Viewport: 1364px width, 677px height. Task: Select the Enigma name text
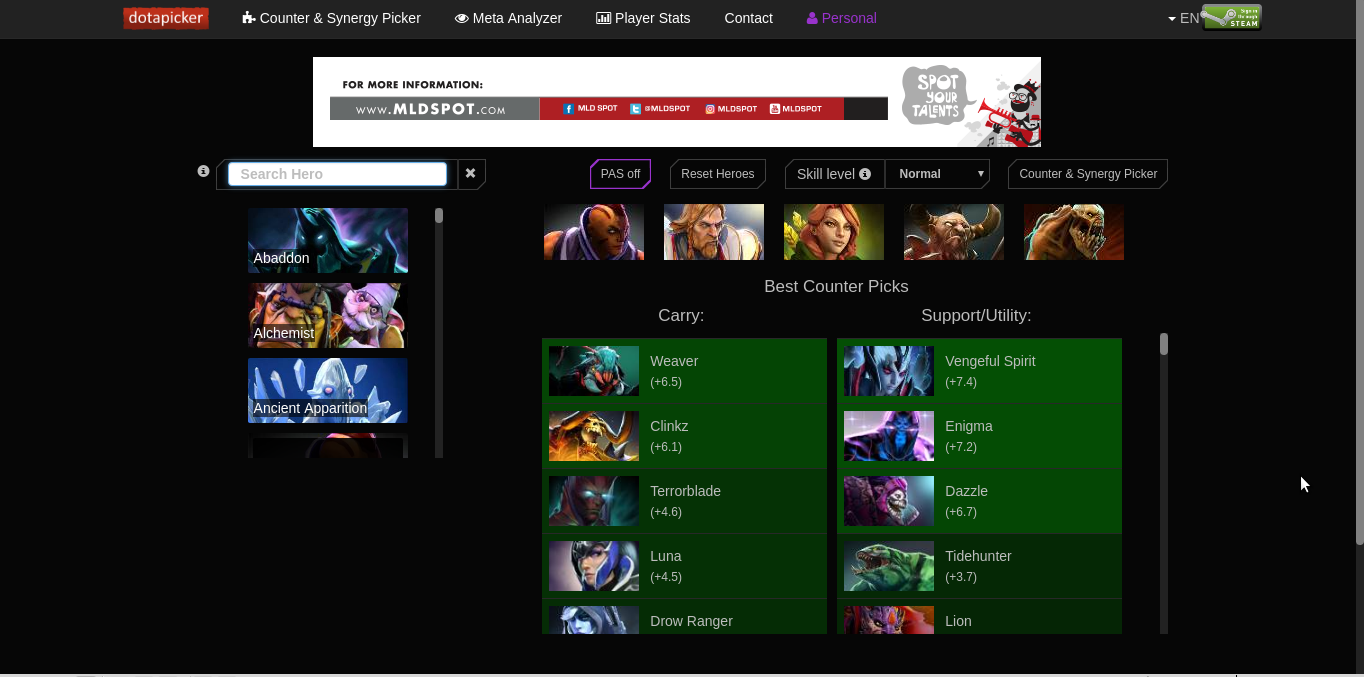tap(969, 426)
